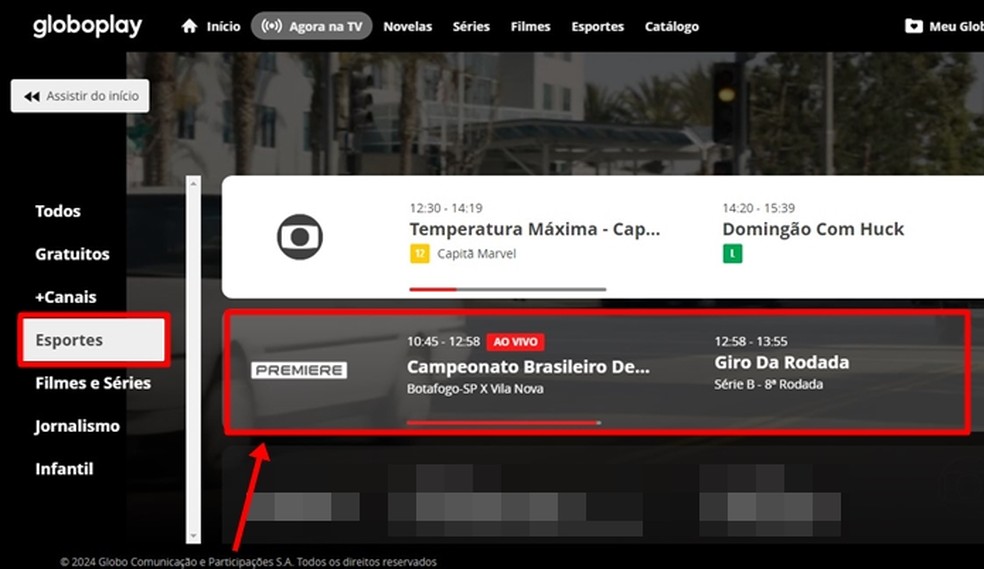
Task: Click the home icon beside Início
Action: tap(189, 26)
